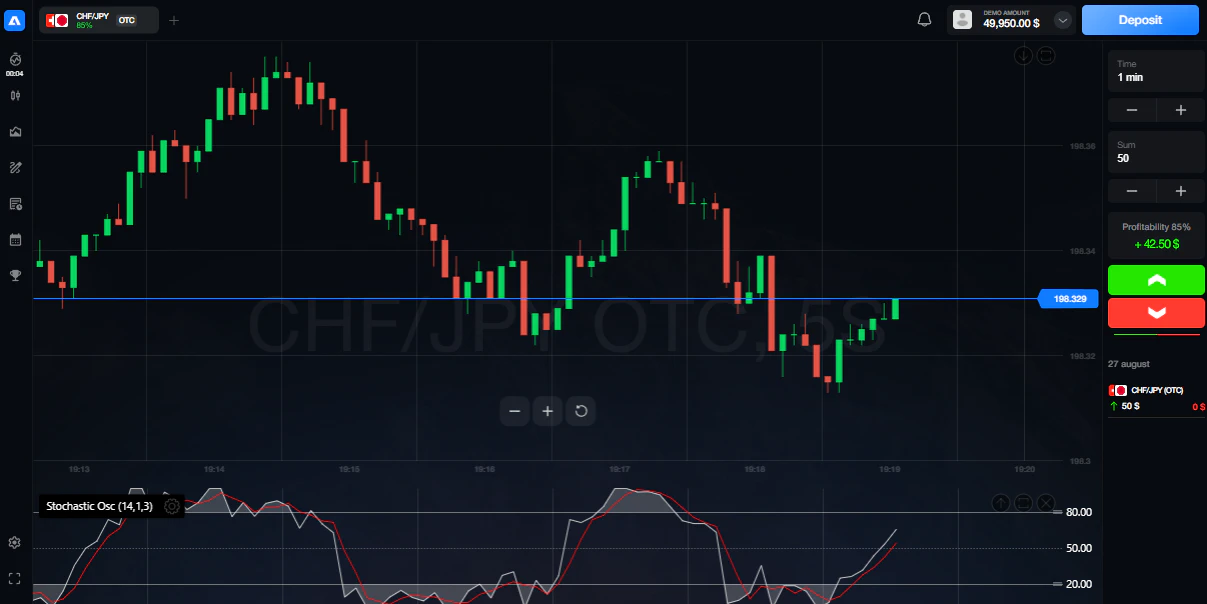Open Stochastic Osc settings gear
Screen dimensions: 1207x604
click(172, 506)
